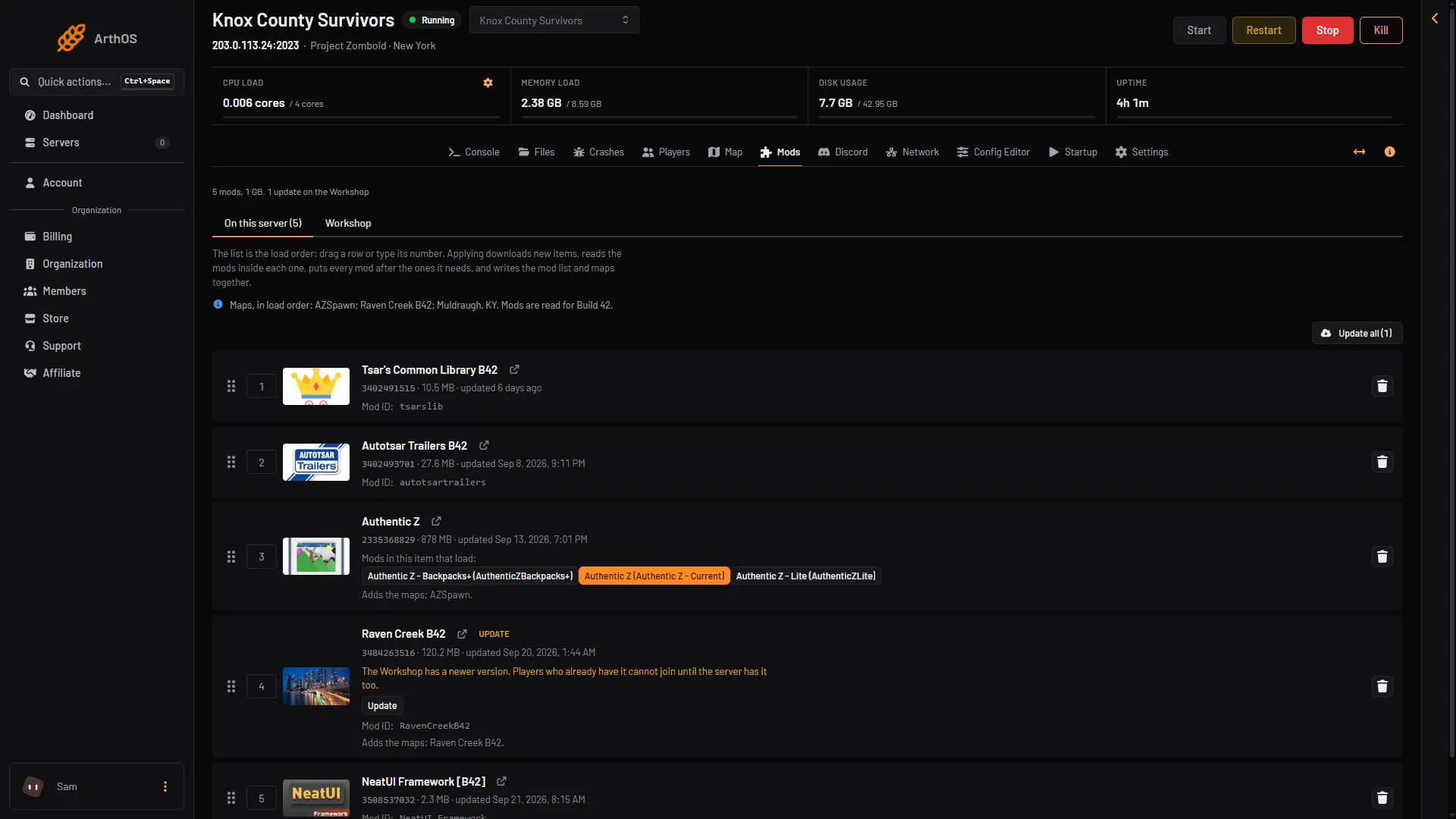Edit load order number for Raven Creek B42
1456x819 pixels.
(262, 686)
